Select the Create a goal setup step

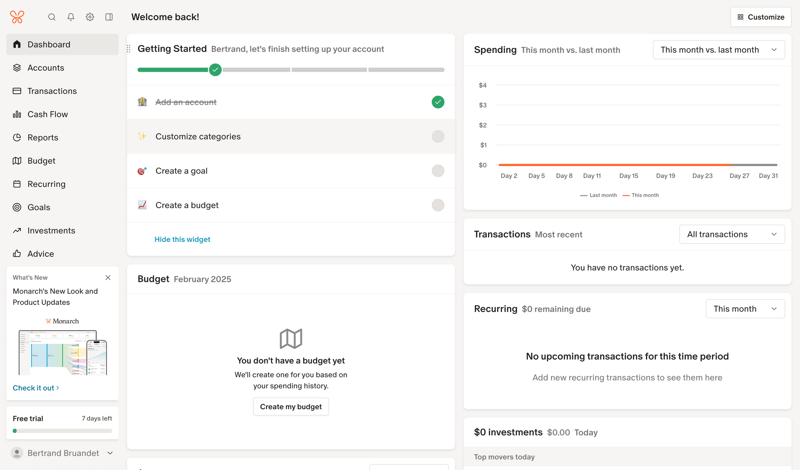(x=291, y=170)
